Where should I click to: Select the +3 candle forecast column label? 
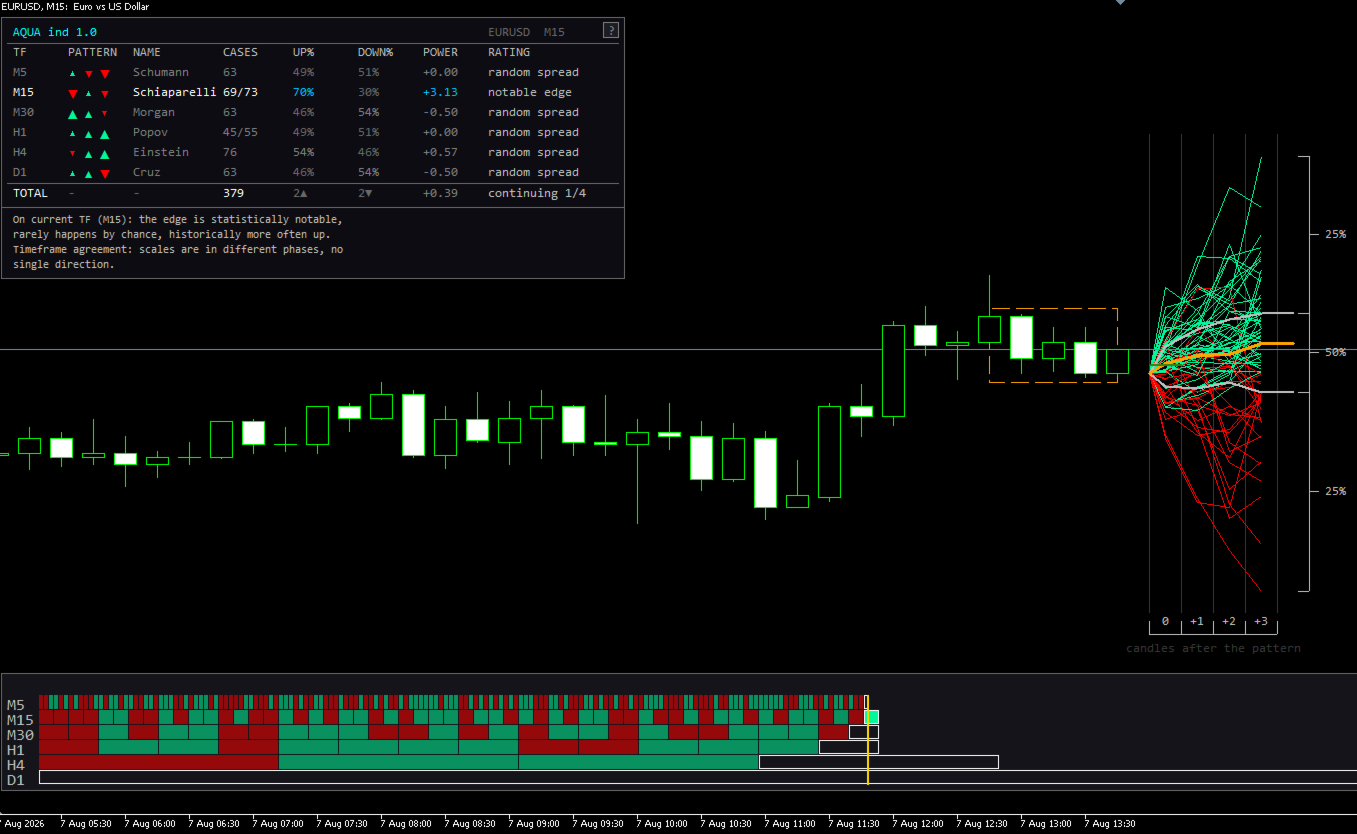1261,622
